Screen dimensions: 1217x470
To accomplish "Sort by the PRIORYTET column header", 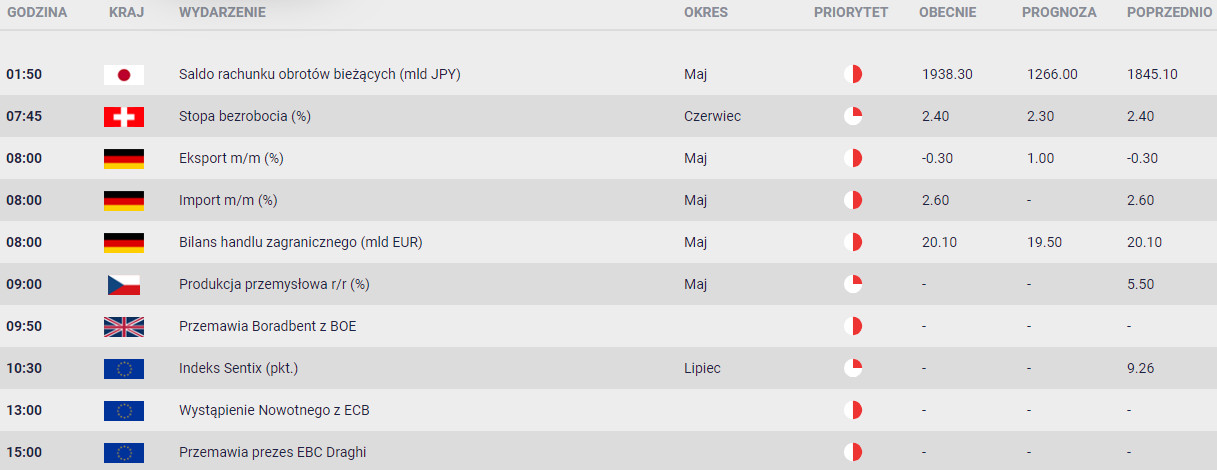I will 851,13.
